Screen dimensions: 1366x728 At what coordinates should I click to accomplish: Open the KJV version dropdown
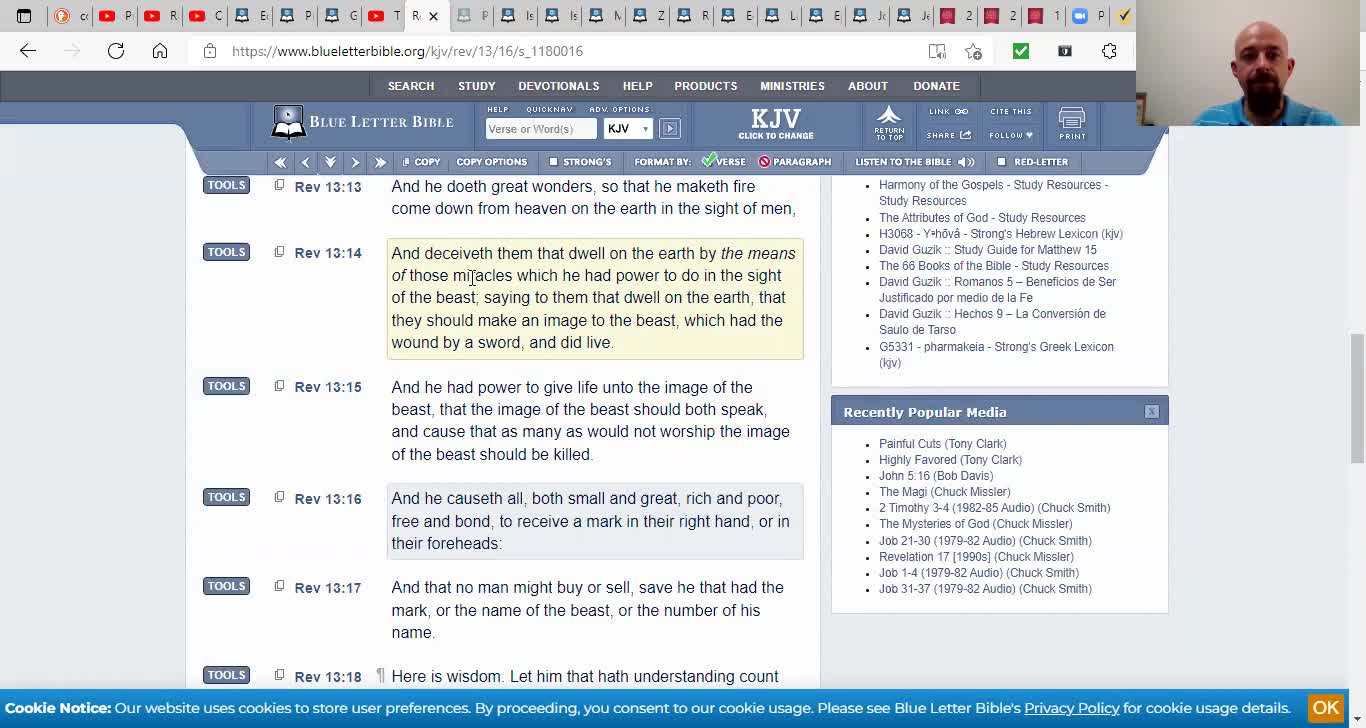click(628, 128)
